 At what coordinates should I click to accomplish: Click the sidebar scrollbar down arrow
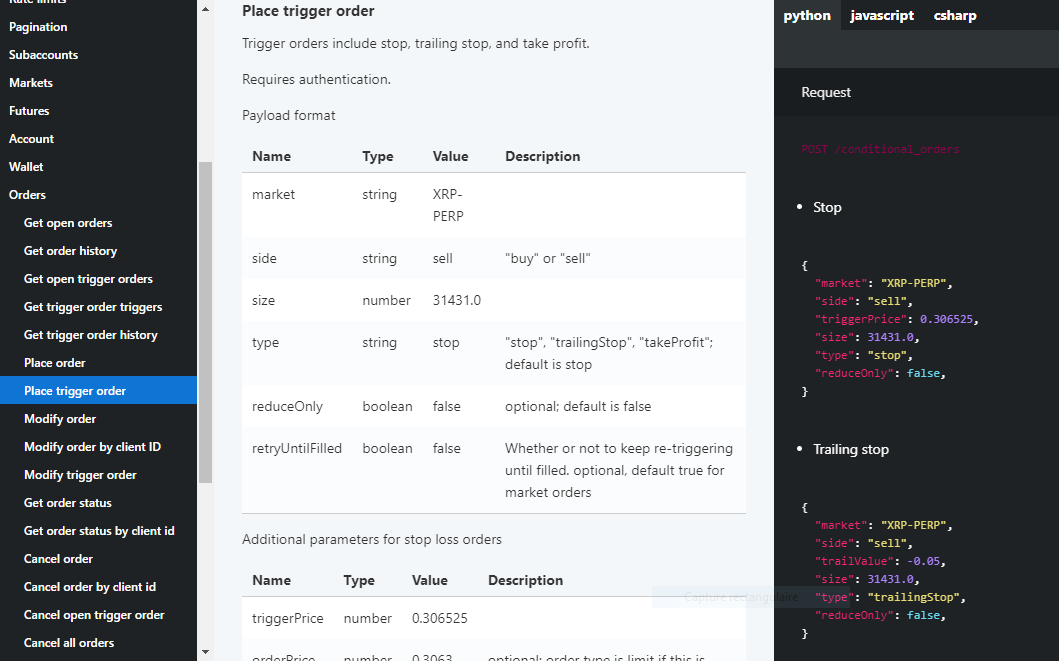click(205, 652)
